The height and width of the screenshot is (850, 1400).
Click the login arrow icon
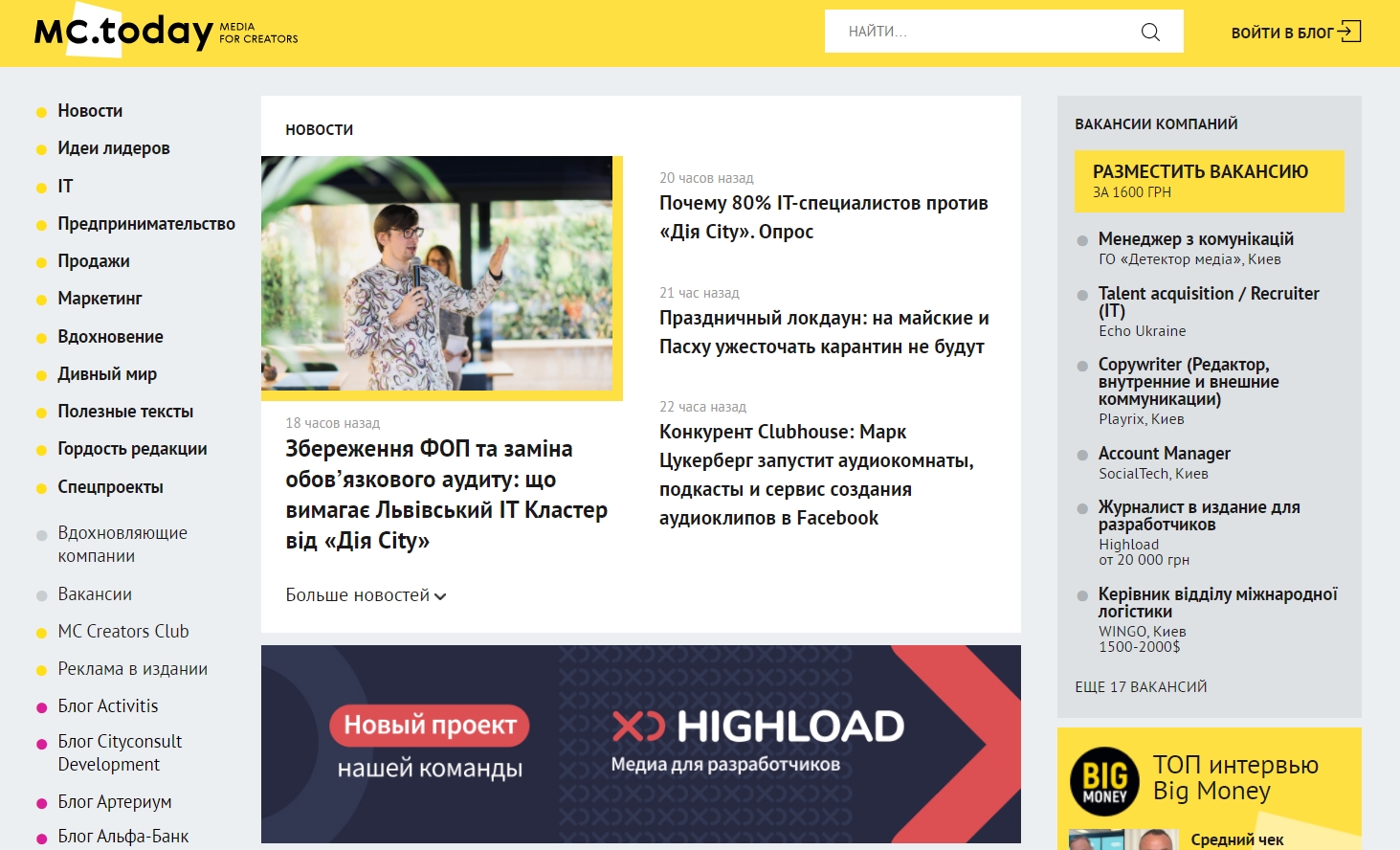pos(1349,32)
